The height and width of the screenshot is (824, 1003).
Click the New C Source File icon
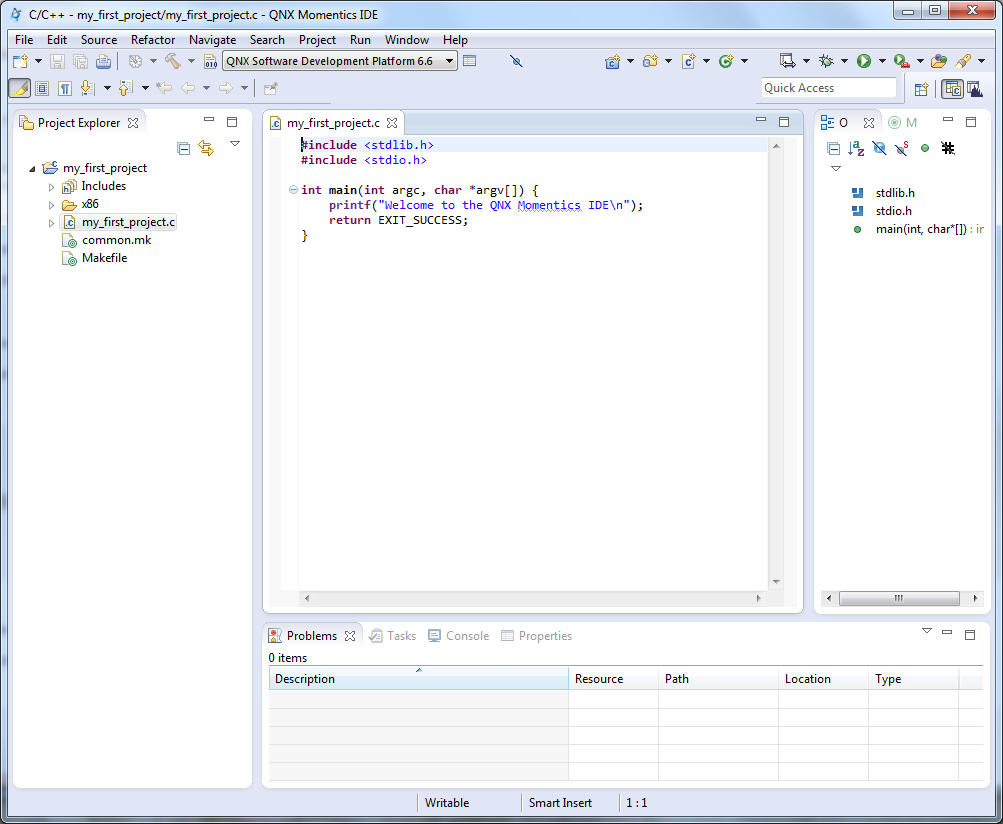click(688, 61)
